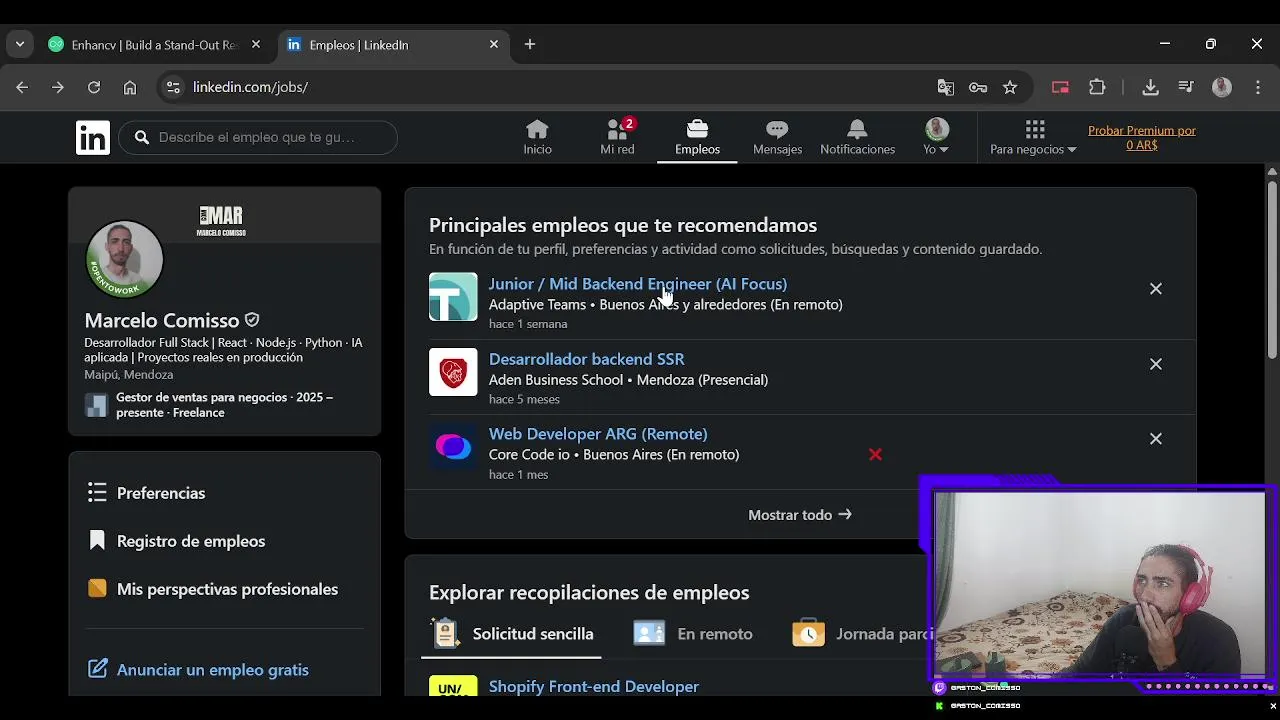Go back in browser history

tap(22, 87)
